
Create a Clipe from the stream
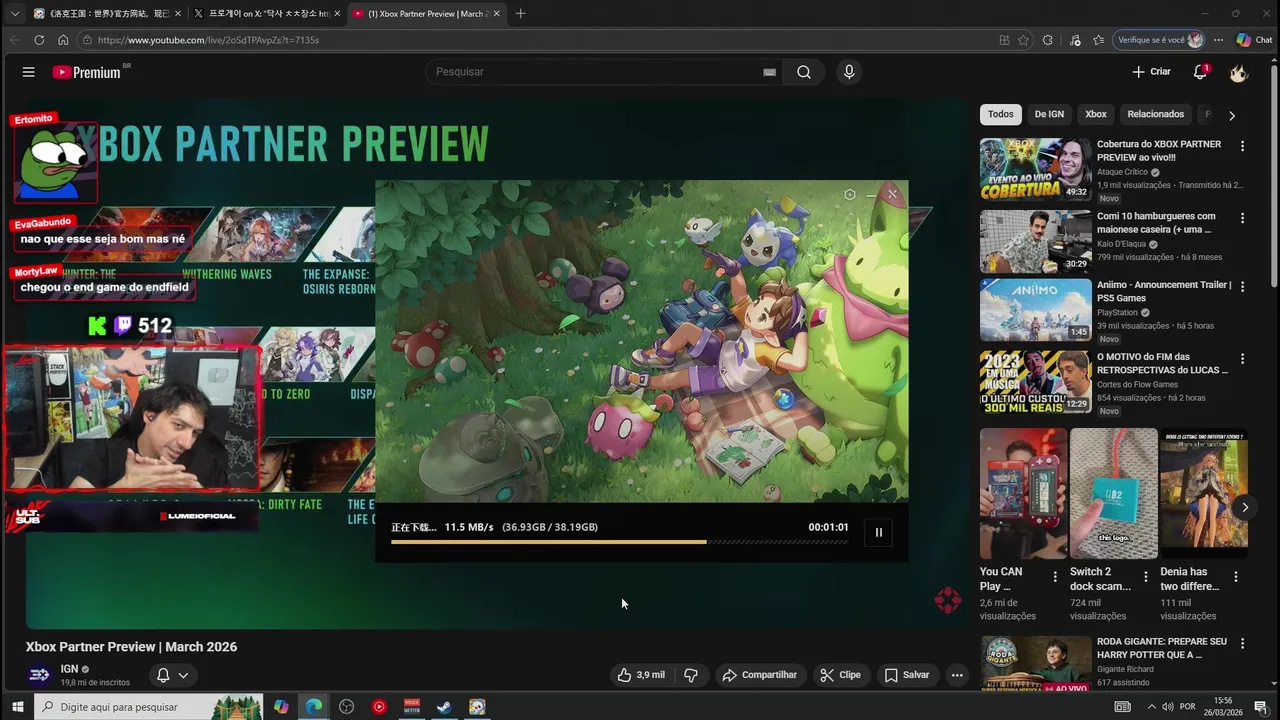coord(840,675)
